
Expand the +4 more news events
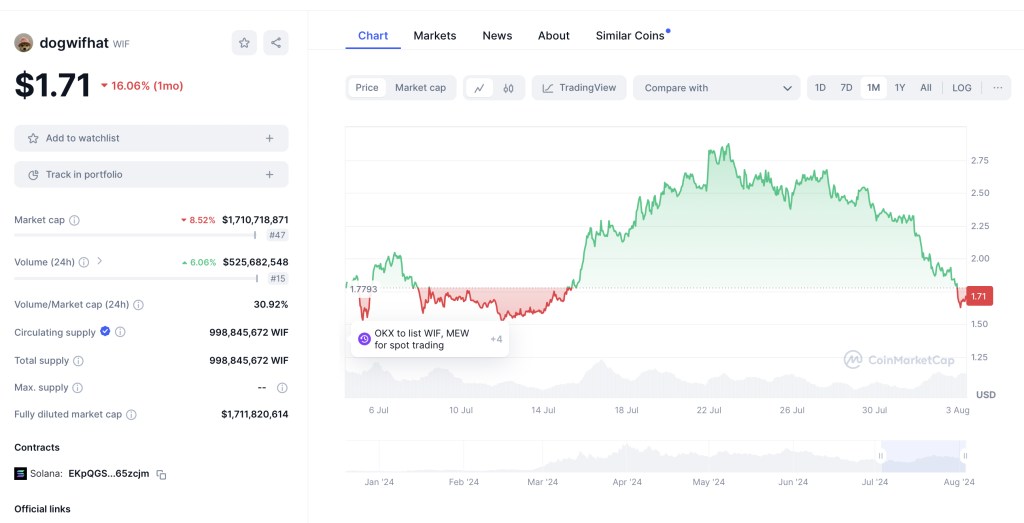[x=496, y=339]
